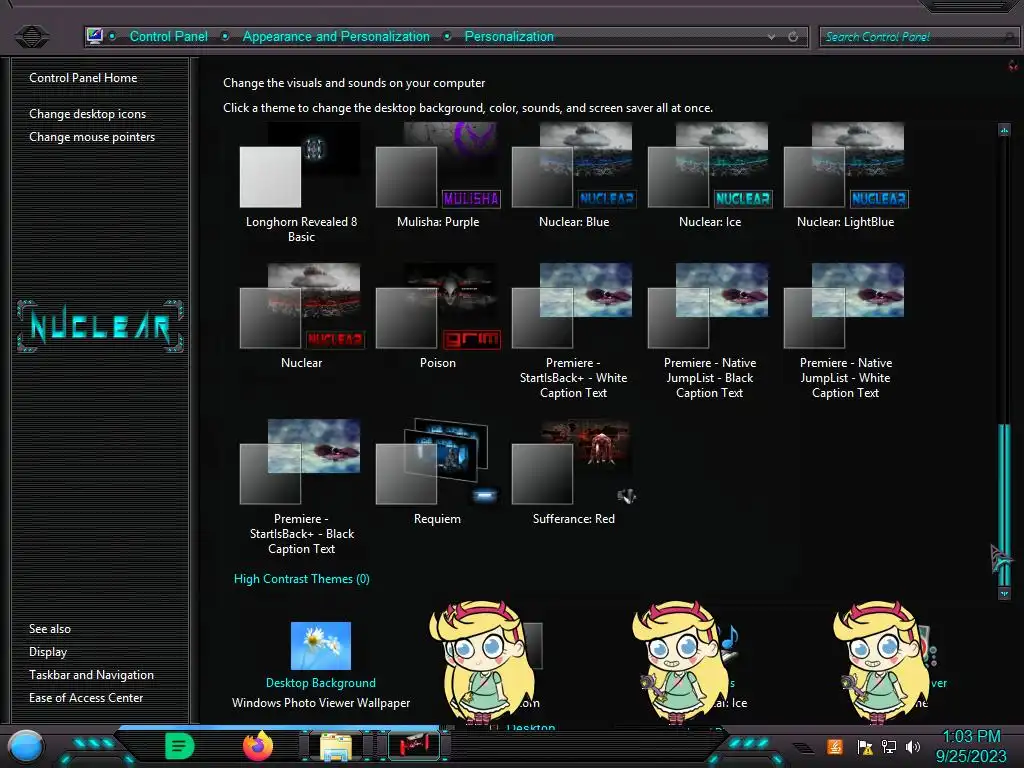The width and height of the screenshot is (1024, 768).
Task: Open Display settings link
Action: (x=48, y=652)
